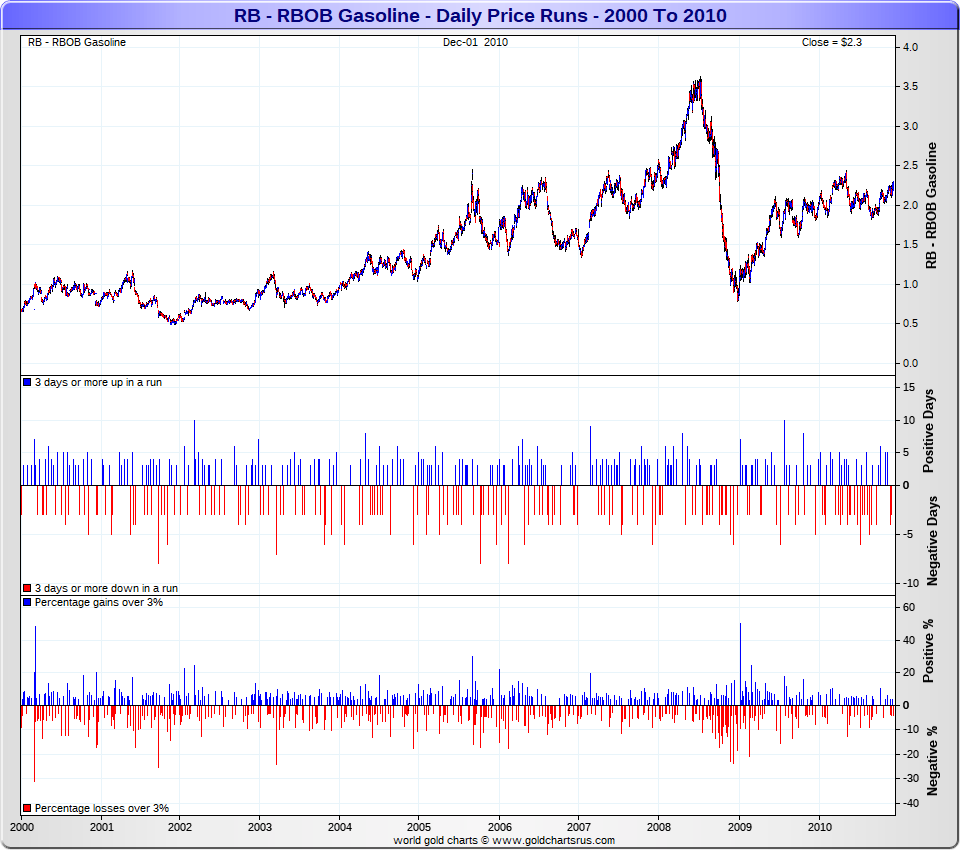960x850 pixels.
Task: Click the 2009 year label on the x-axis
Action: (x=740, y=827)
